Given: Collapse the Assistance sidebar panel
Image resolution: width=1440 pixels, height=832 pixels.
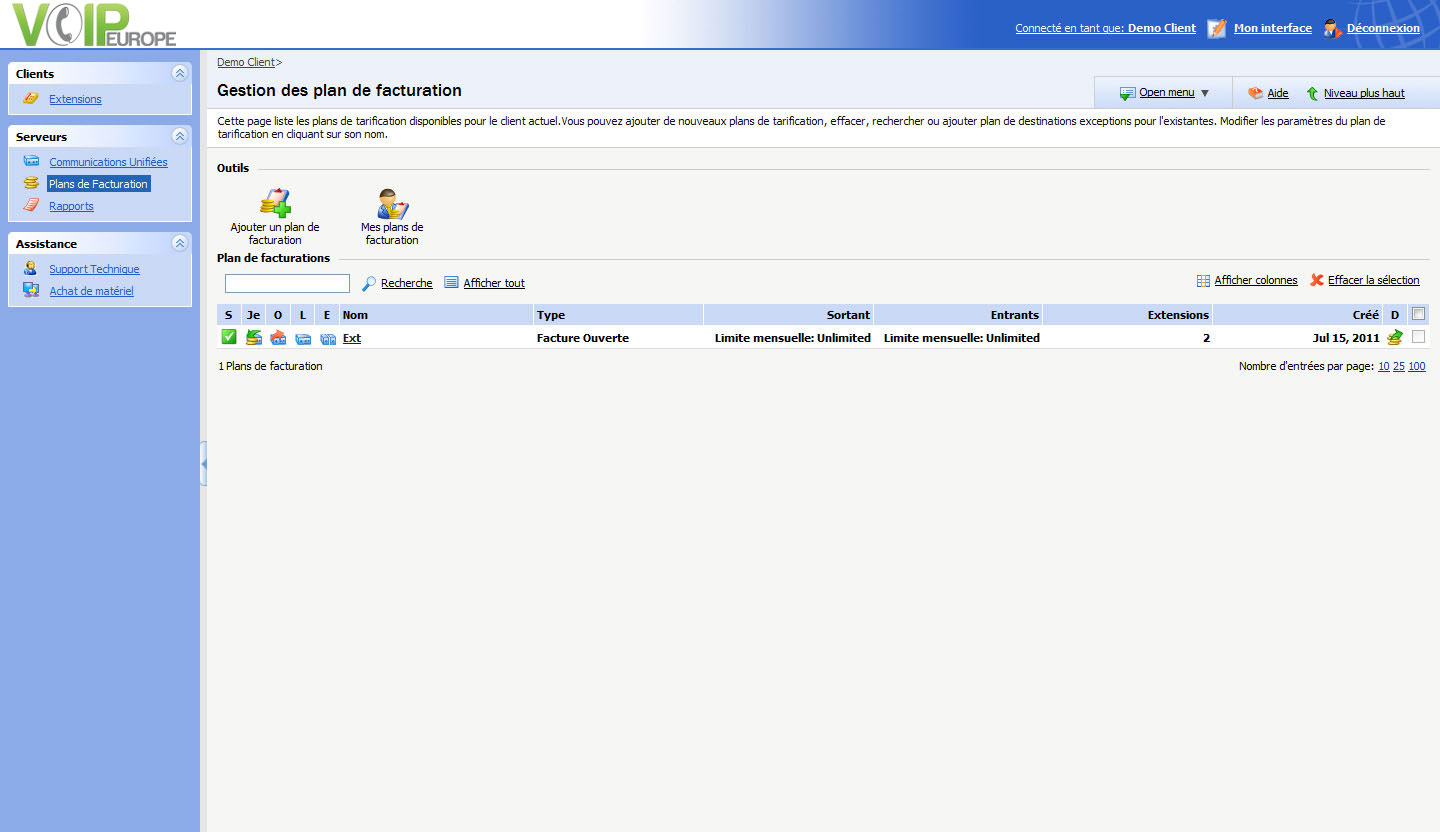Looking at the screenshot, I should [x=179, y=243].
